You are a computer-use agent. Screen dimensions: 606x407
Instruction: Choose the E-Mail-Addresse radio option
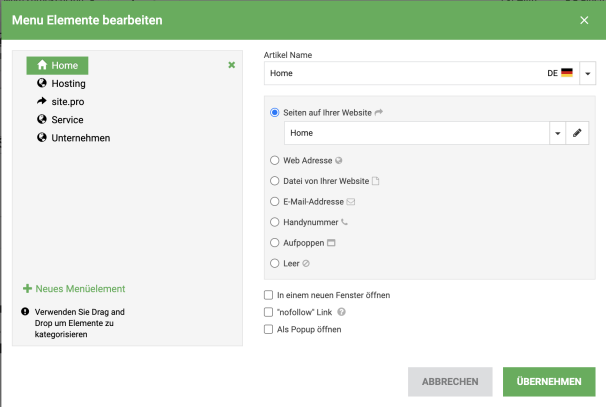pyautogui.click(x=275, y=201)
